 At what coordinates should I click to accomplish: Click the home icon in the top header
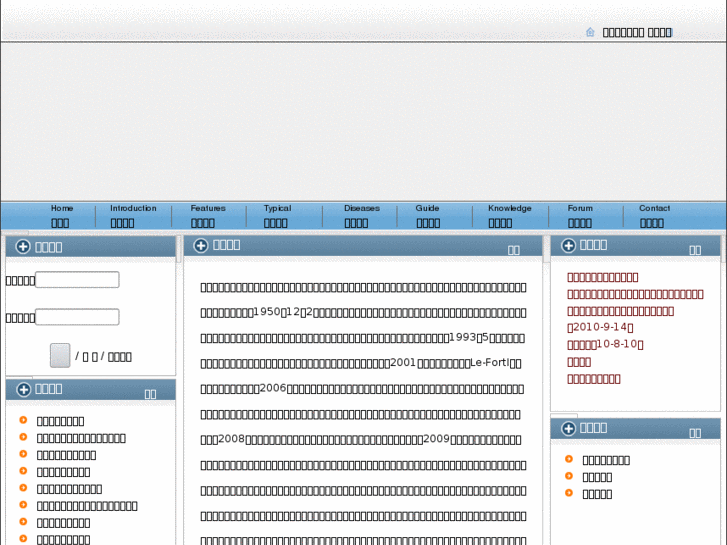(x=590, y=32)
